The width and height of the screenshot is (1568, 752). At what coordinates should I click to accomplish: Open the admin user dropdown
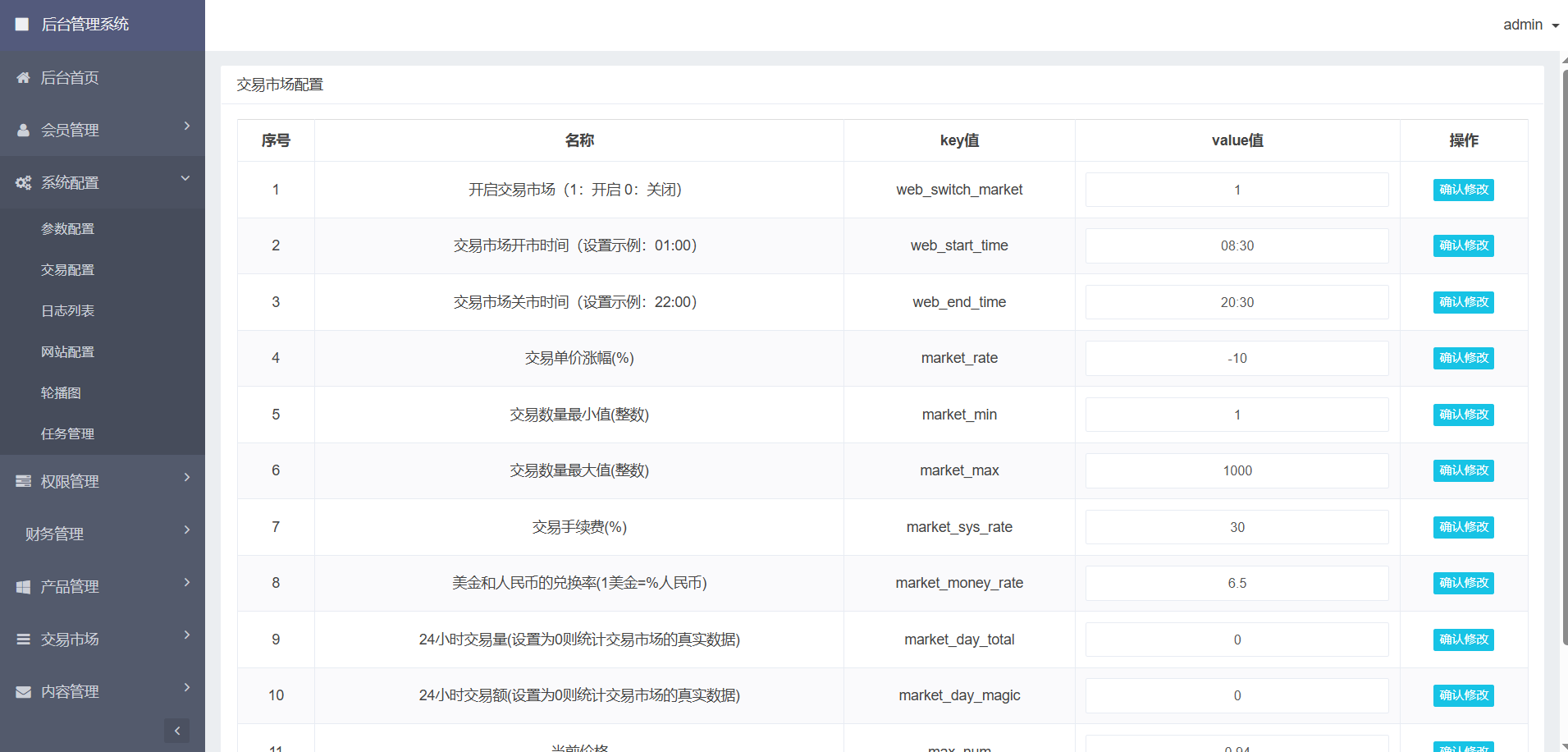pyautogui.click(x=1530, y=25)
